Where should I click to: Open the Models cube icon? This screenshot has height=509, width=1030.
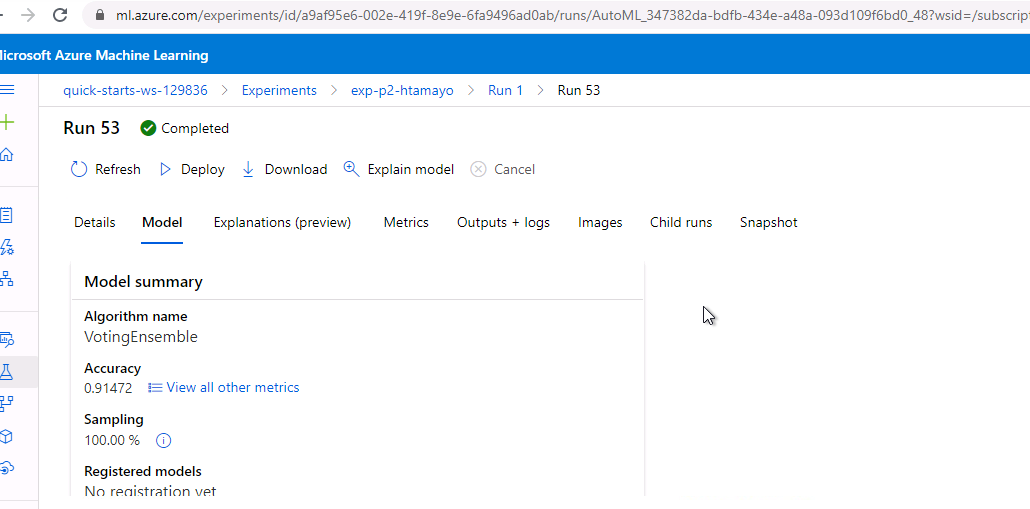[7, 436]
